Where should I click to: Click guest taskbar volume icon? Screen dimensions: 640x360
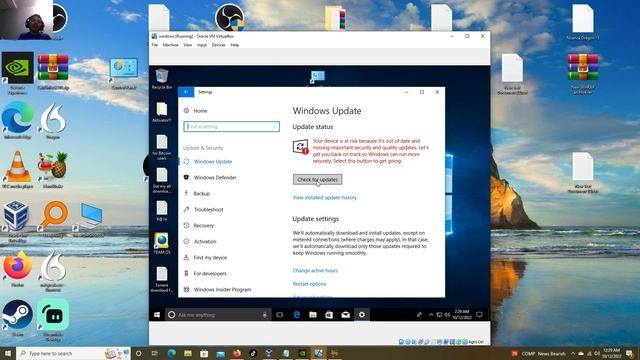pos(447,315)
